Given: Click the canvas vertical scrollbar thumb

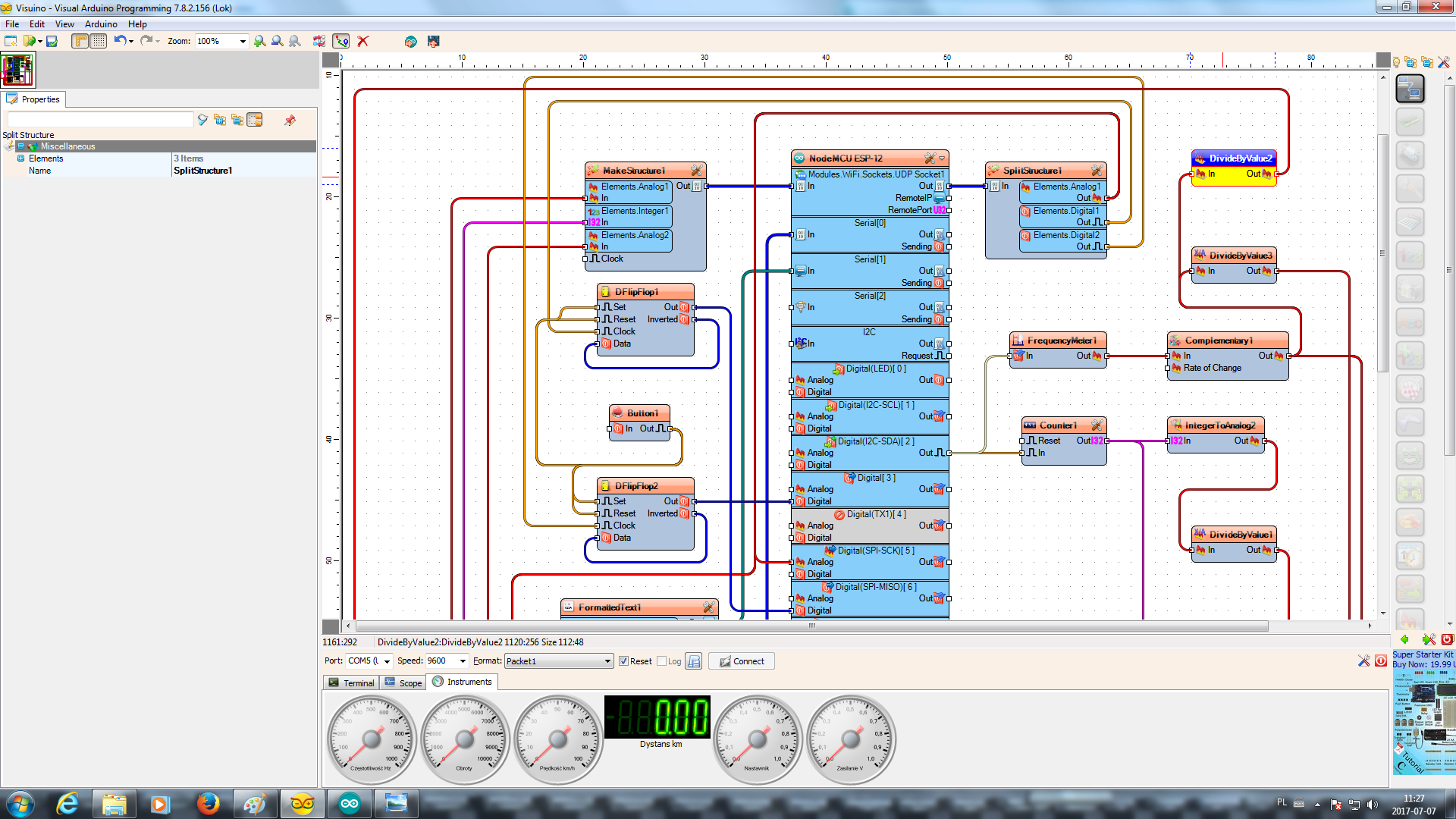Looking at the screenshot, I should click(x=1382, y=253).
